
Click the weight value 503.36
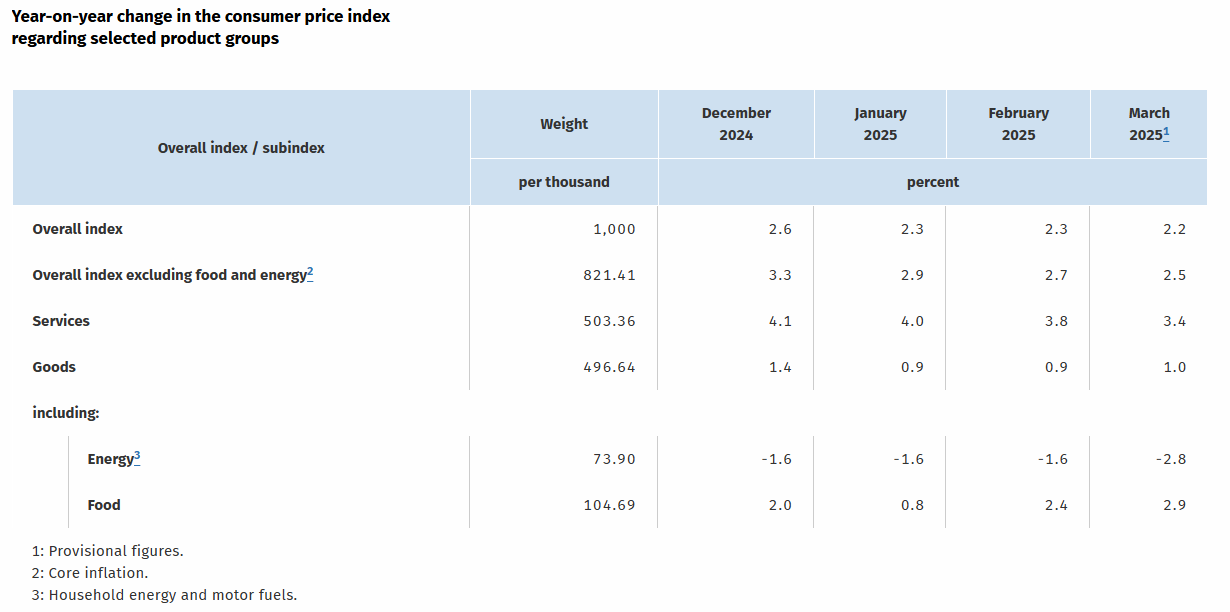(x=610, y=321)
